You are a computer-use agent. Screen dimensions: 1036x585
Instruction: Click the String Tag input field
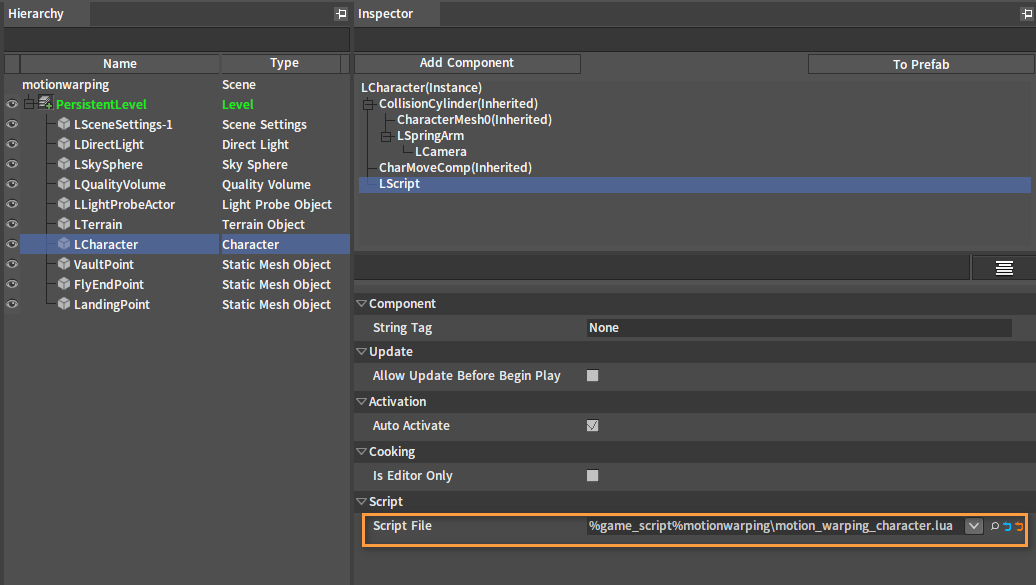799,328
